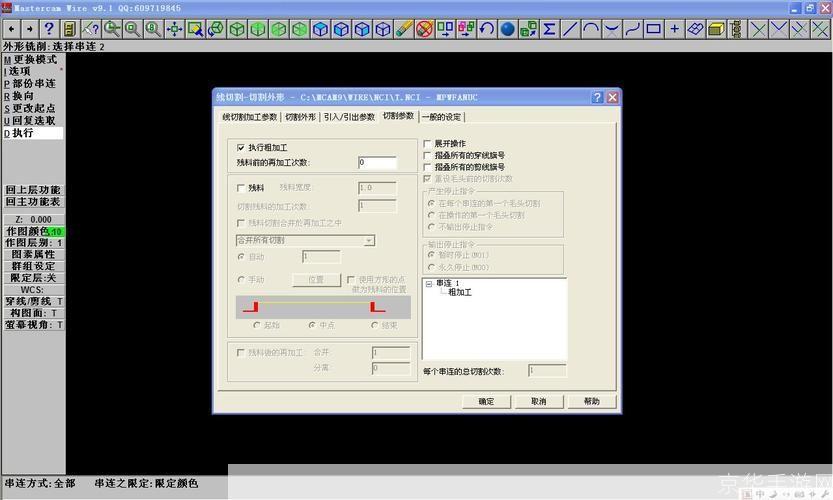Select the create rectangle tool icon
Viewport: 833px width, 500px height.
pos(654,29)
